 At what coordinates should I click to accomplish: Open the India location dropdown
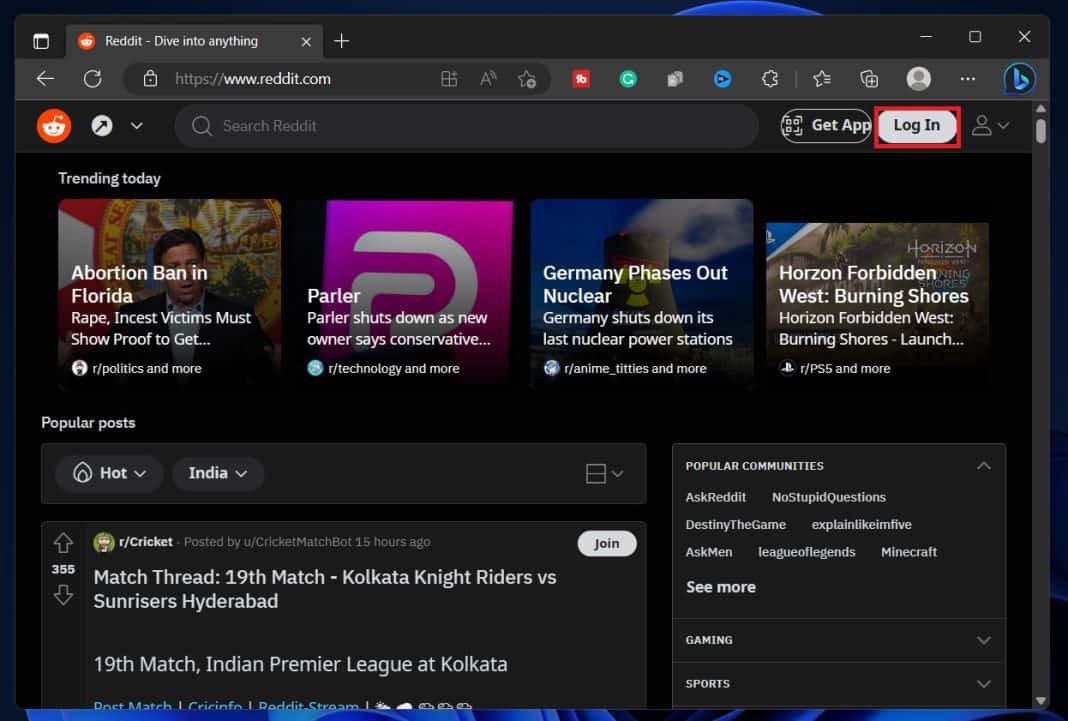point(217,473)
